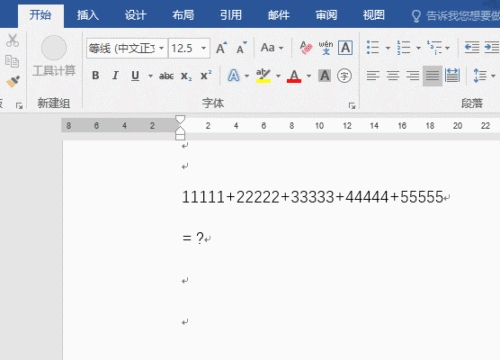This screenshot has height=360, width=500.
Task: Expand font color dropdown arrow
Action: pyautogui.click(x=309, y=76)
